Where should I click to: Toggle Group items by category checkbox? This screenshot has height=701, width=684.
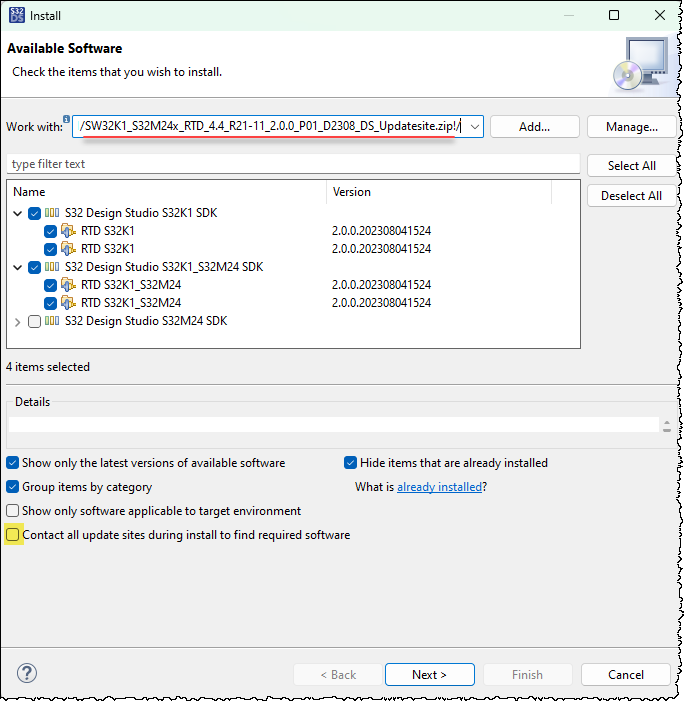click(x=13, y=486)
